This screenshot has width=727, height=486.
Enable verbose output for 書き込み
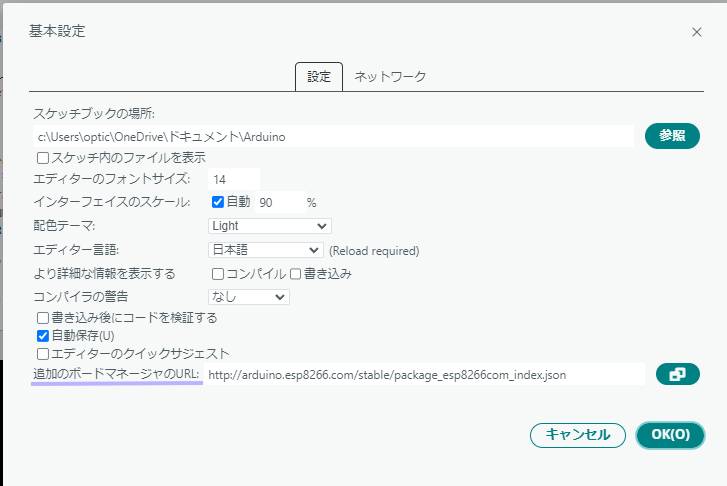tap(295, 274)
